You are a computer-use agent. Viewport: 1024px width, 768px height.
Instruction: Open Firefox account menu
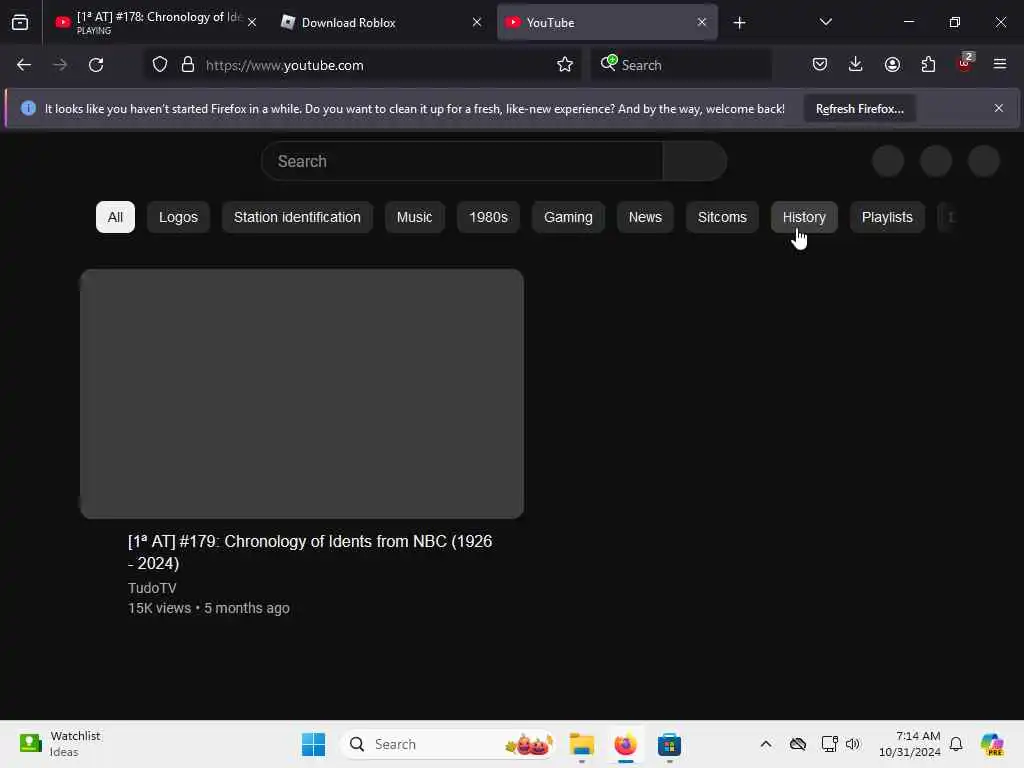tap(892, 65)
